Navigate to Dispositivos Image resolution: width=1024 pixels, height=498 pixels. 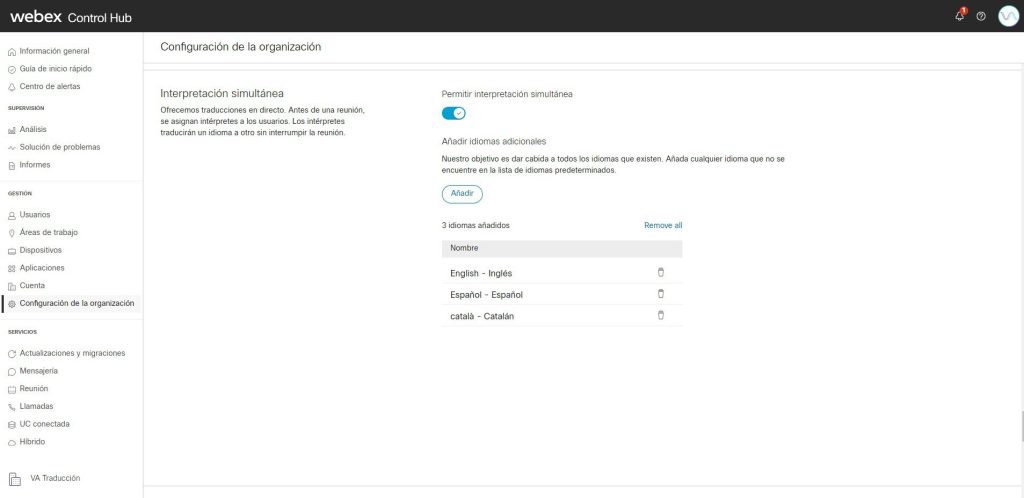[x=41, y=250]
